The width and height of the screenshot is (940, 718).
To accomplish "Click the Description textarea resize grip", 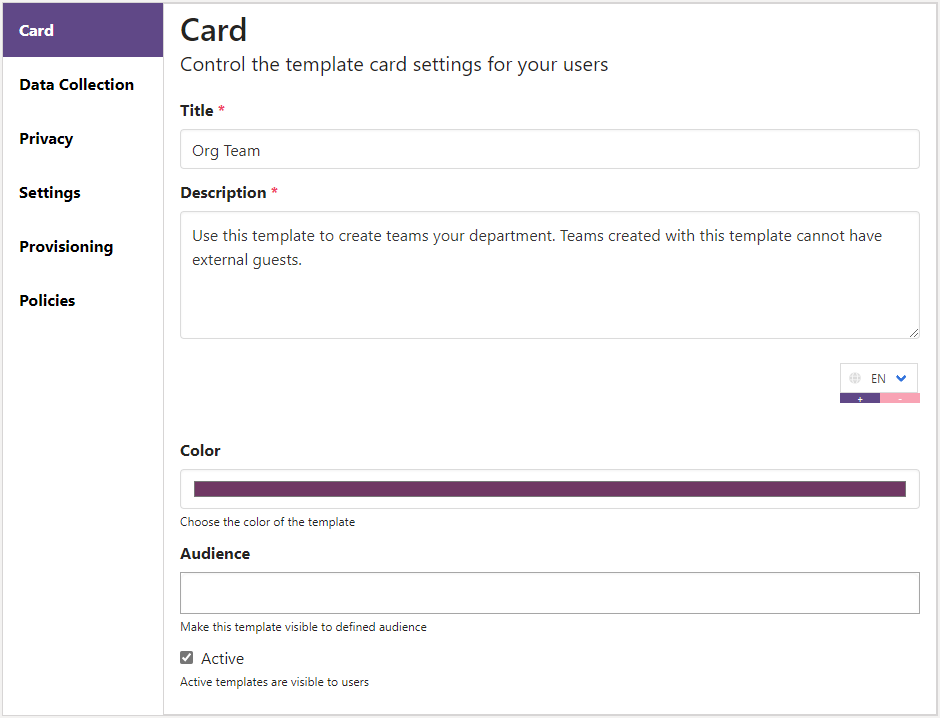I will click(913, 331).
